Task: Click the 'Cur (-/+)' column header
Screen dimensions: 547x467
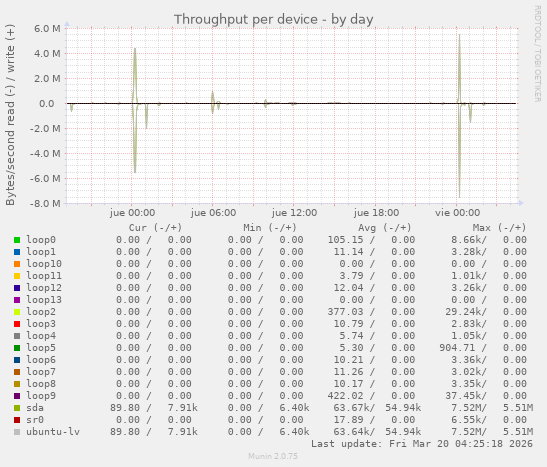Action: click(155, 228)
